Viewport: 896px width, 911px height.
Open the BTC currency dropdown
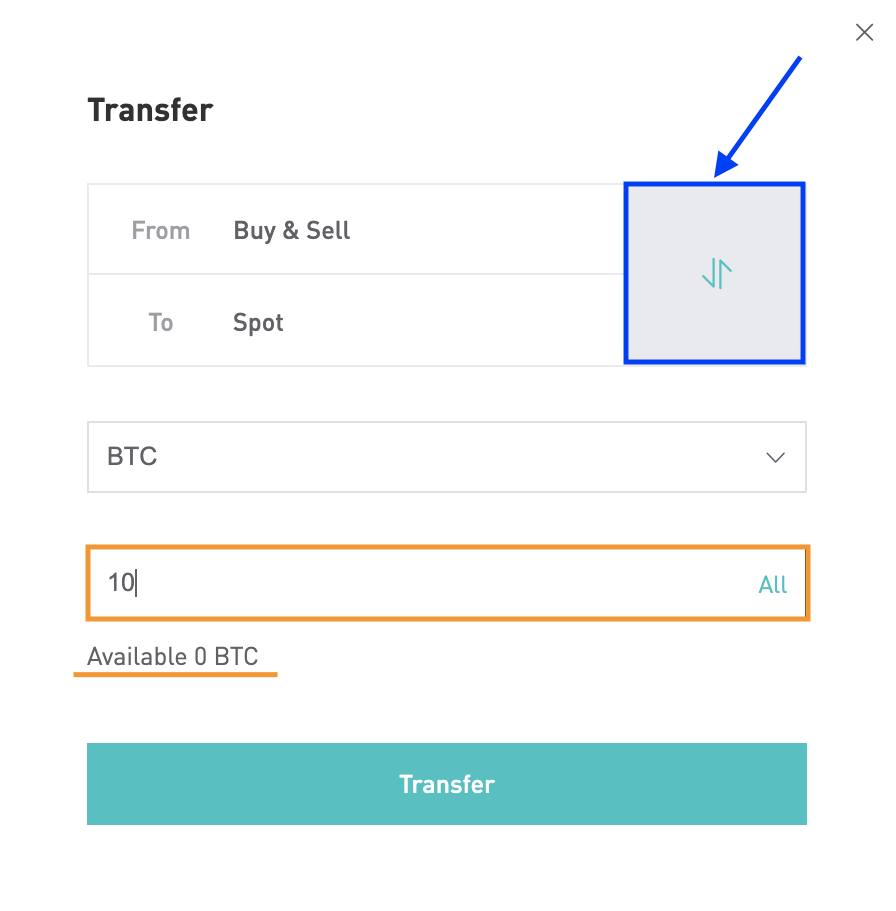[446, 457]
